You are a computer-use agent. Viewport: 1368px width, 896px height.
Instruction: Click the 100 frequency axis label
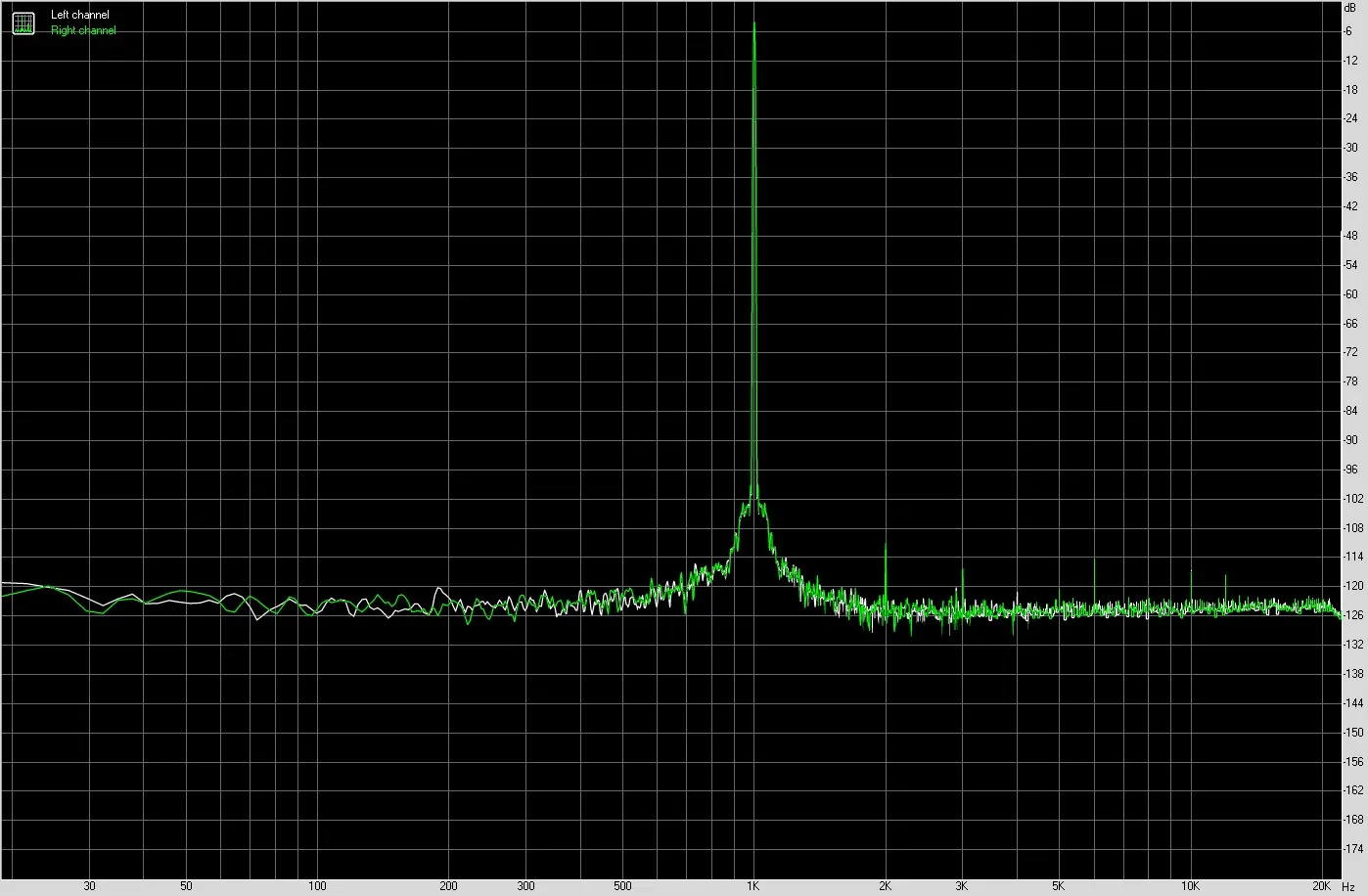pos(317,886)
